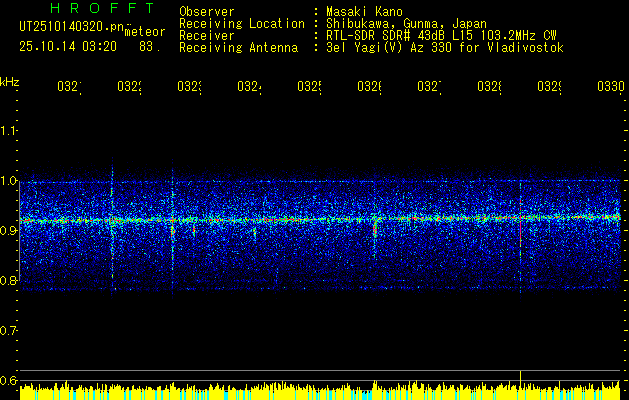Click the 0328 time marker
629x400 pixels.
[489, 87]
